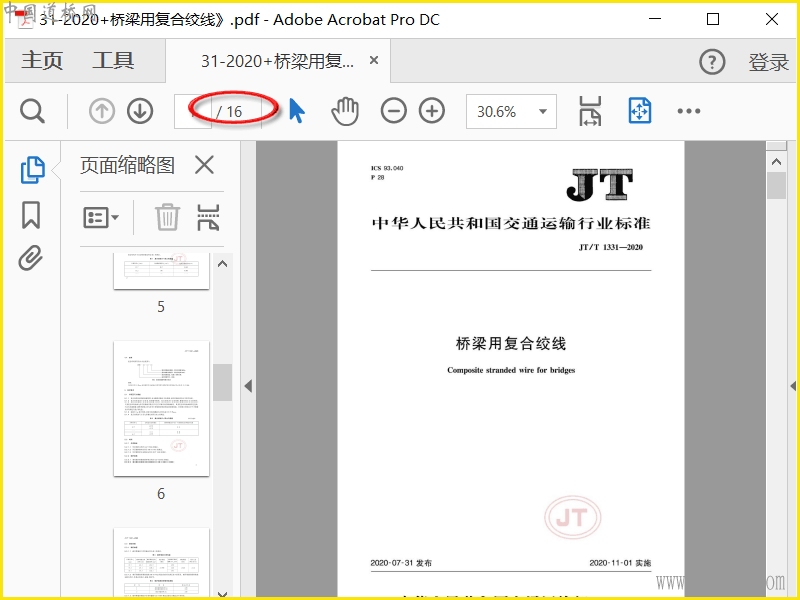Maximize the Acrobat window
This screenshot has height=600, width=800.
point(713,19)
